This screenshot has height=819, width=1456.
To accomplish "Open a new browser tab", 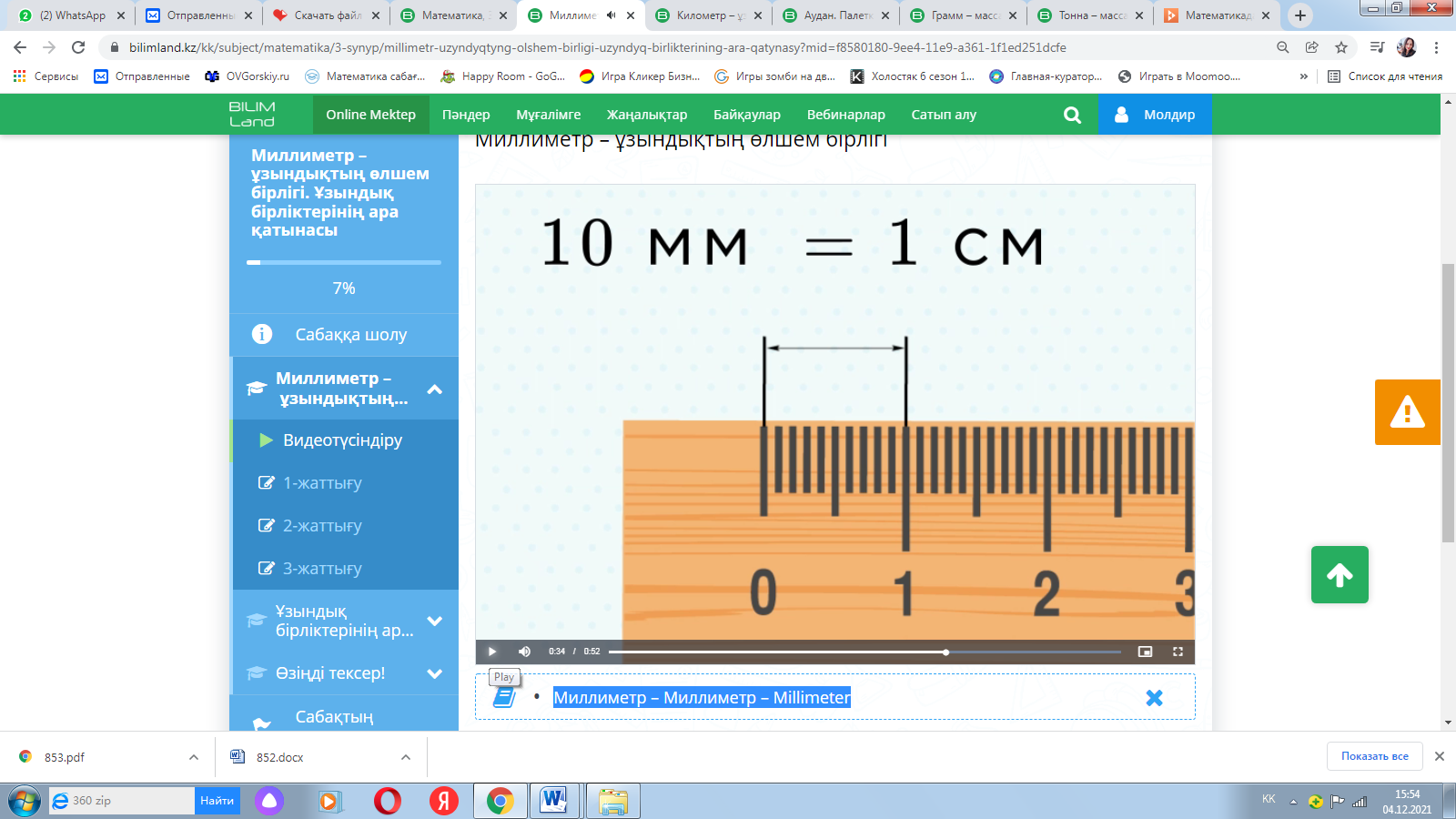I will pos(1300,15).
